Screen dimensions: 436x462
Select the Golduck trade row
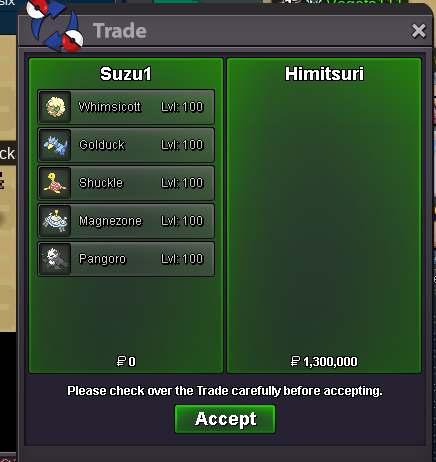pyautogui.click(x=126, y=145)
